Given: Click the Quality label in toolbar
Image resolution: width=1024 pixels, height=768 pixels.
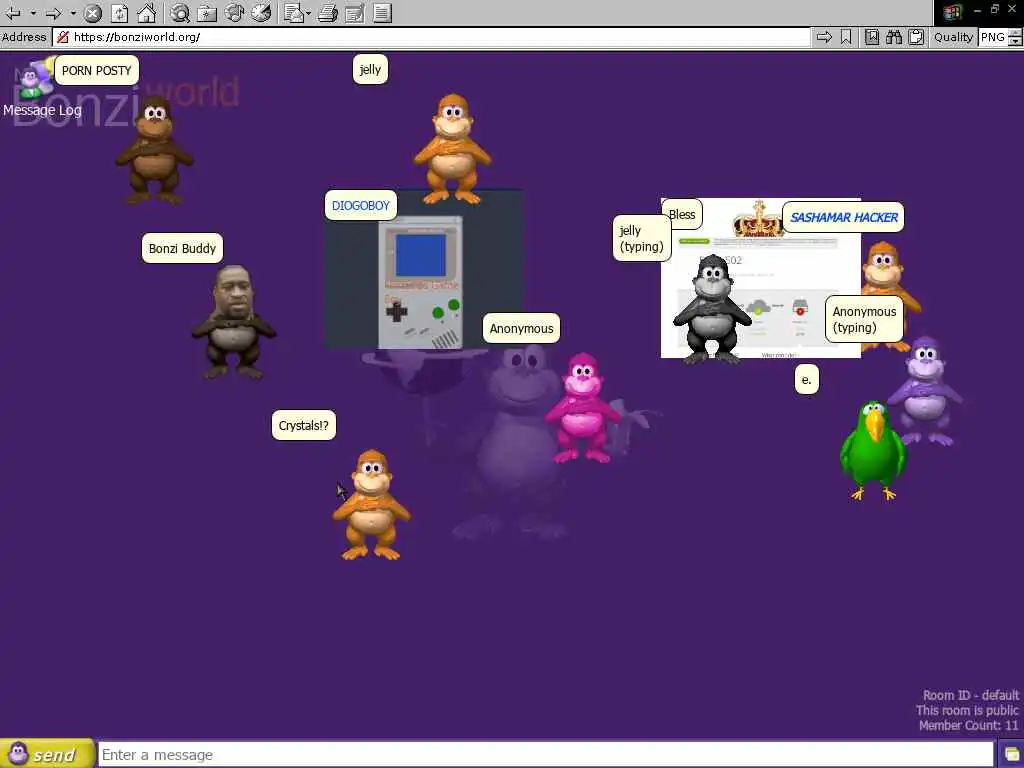Looking at the screenshot, I should point(953,37).
